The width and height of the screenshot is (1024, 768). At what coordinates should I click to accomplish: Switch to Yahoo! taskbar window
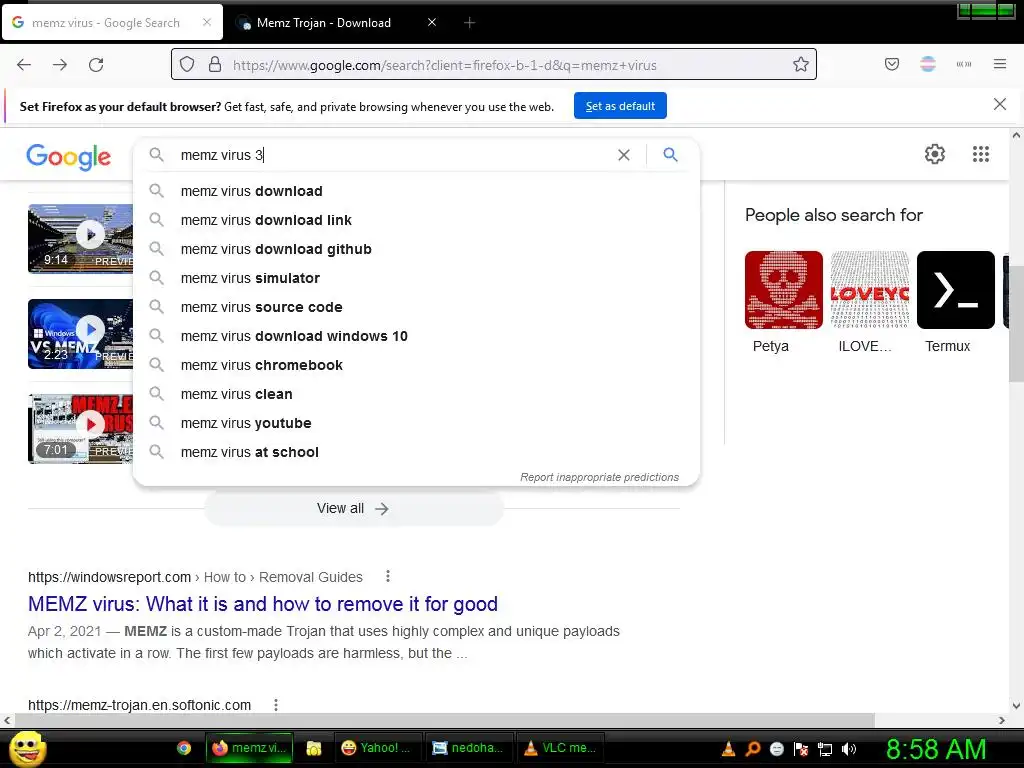(378, 748)
